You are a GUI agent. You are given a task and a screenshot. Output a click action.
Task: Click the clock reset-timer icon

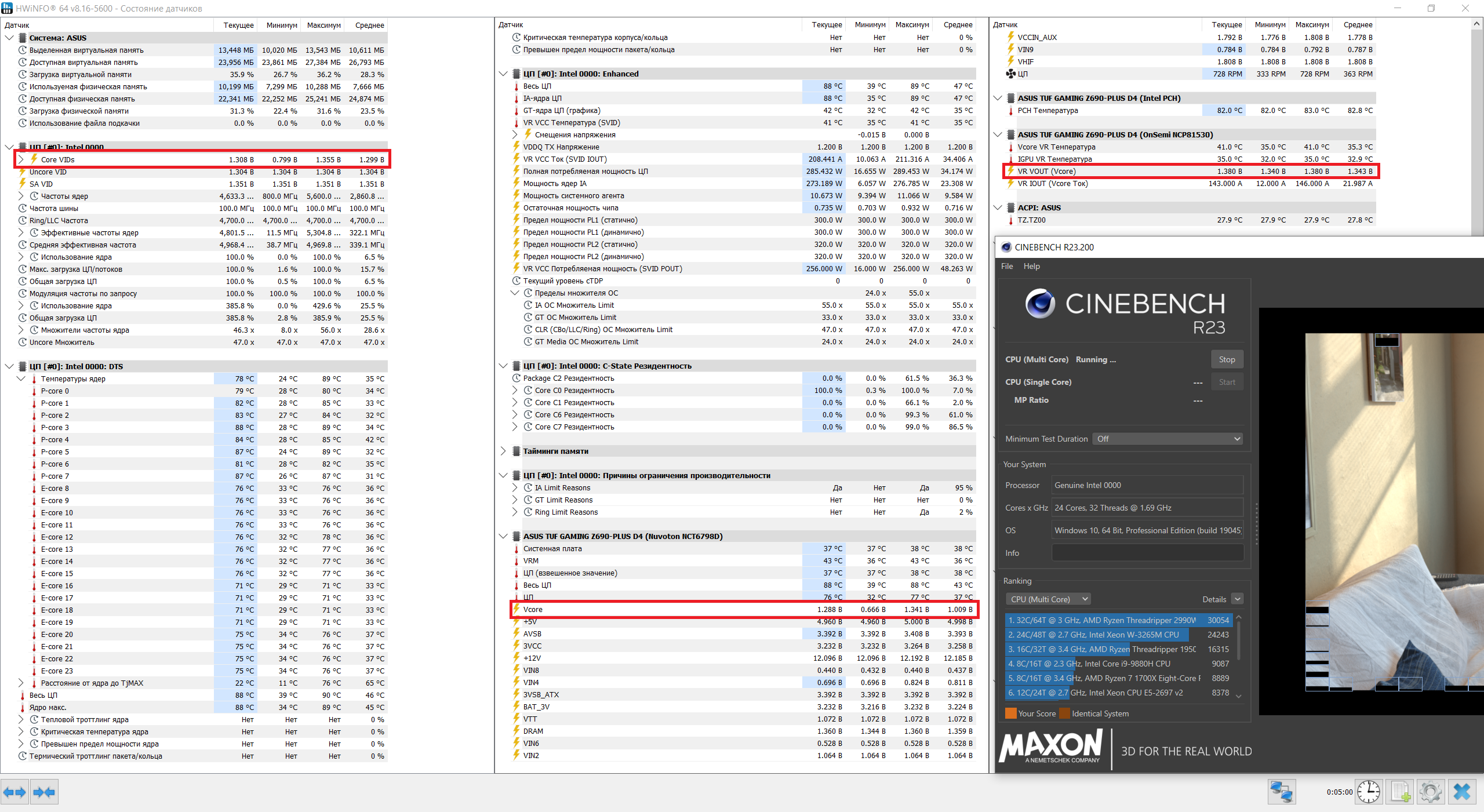1369,792
